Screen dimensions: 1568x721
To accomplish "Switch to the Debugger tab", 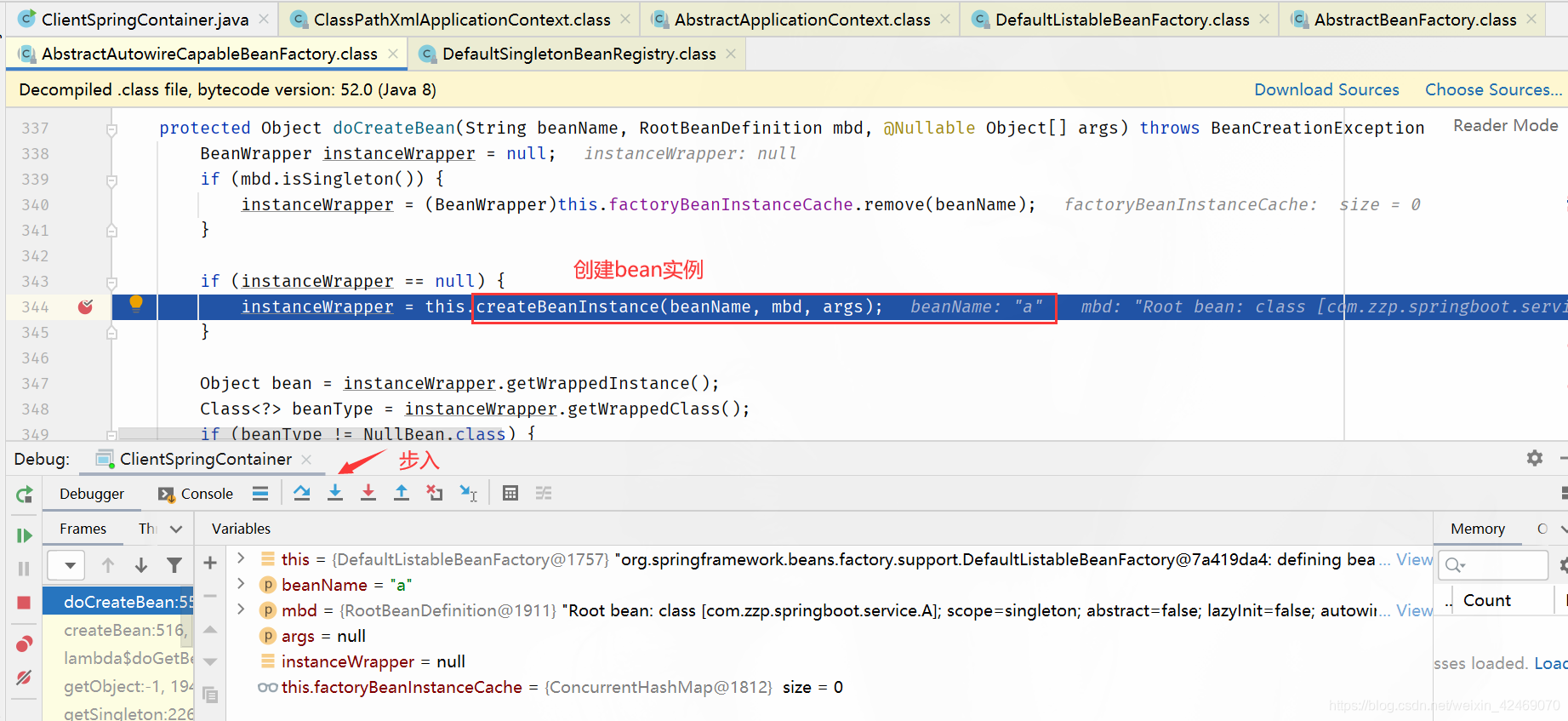I will [x=92, y=494].
